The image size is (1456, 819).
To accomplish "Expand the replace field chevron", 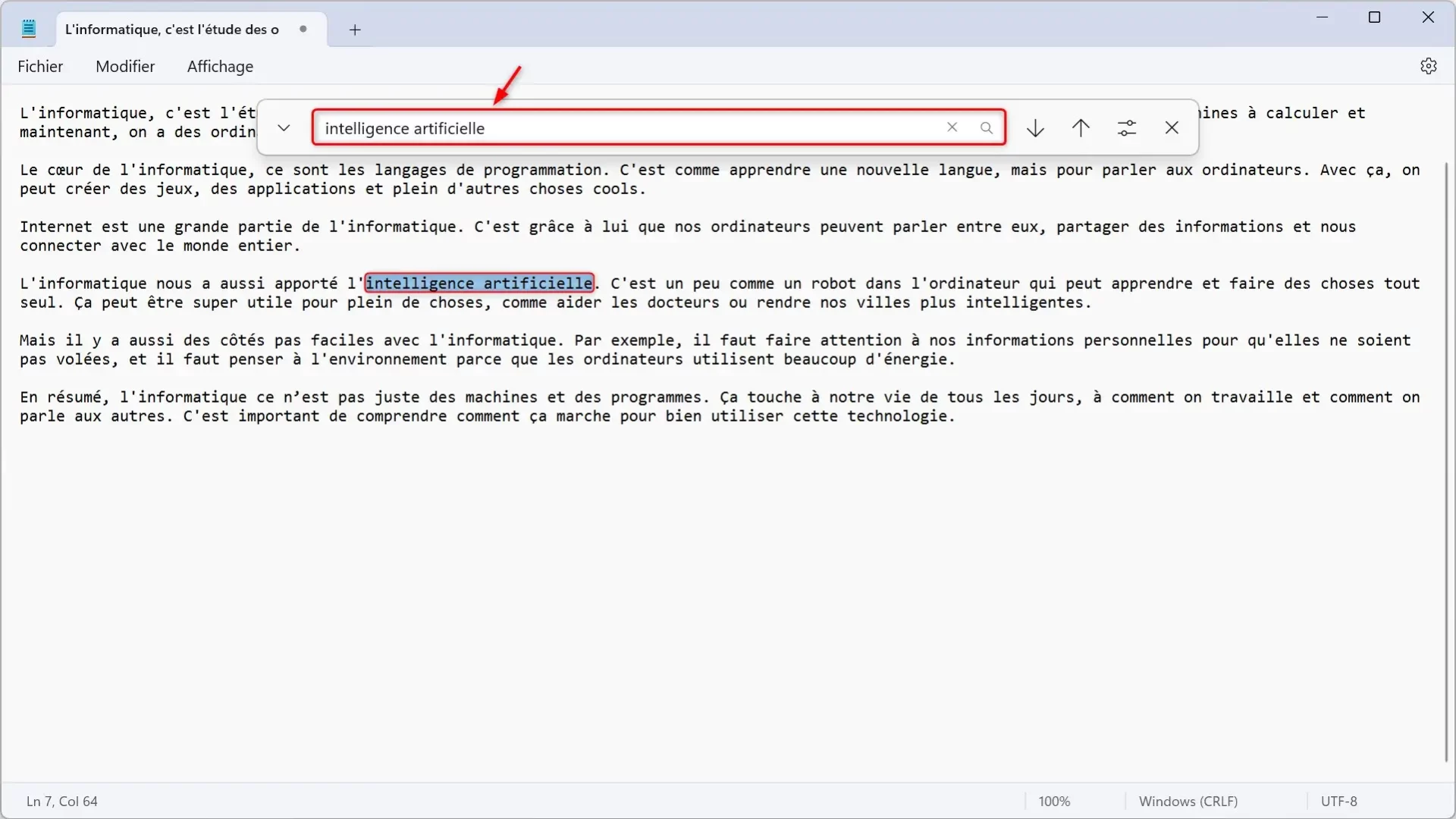I will click(x=284, y=127).
